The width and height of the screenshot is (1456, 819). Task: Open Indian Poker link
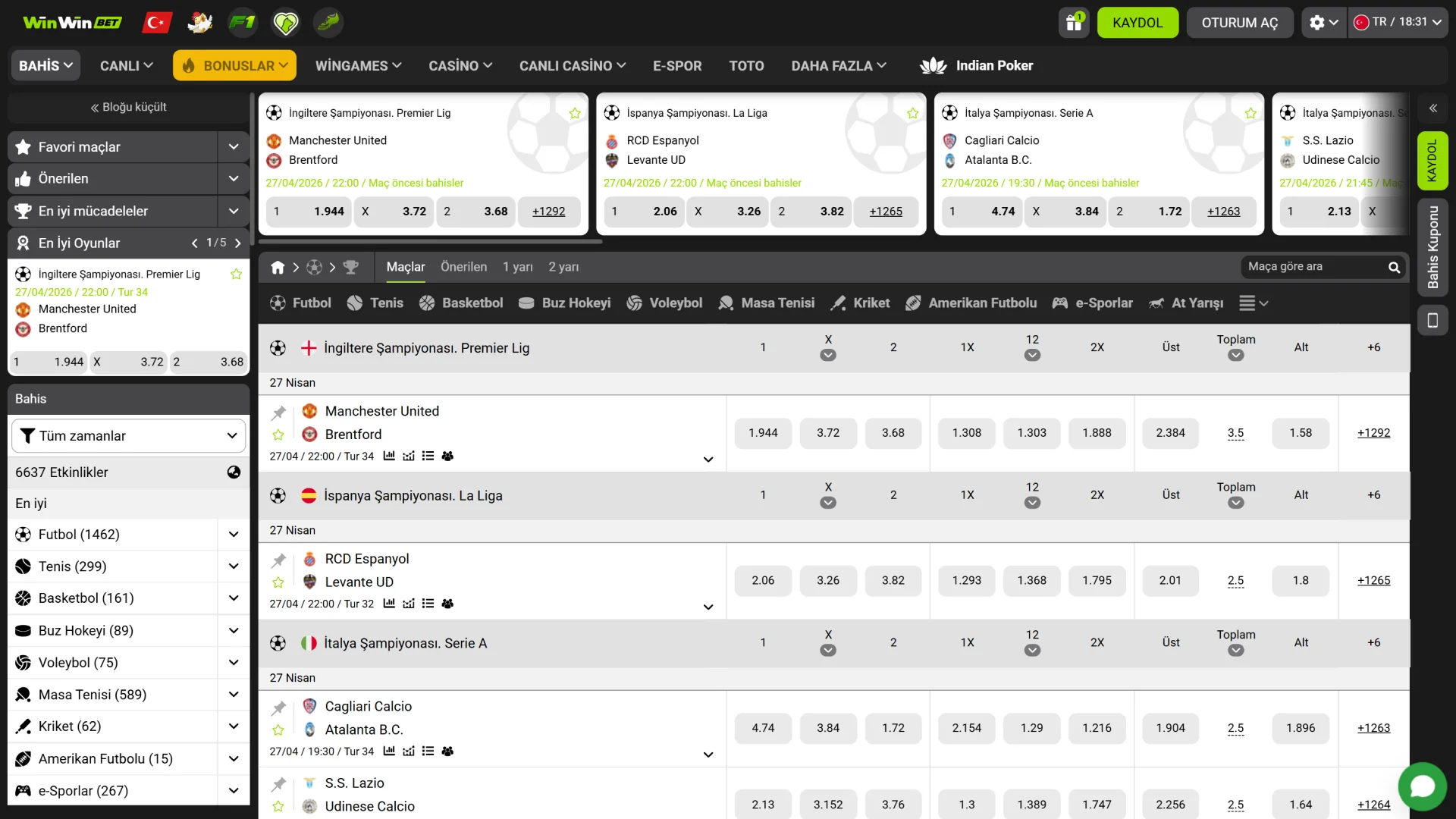click(x=976, y=66)
